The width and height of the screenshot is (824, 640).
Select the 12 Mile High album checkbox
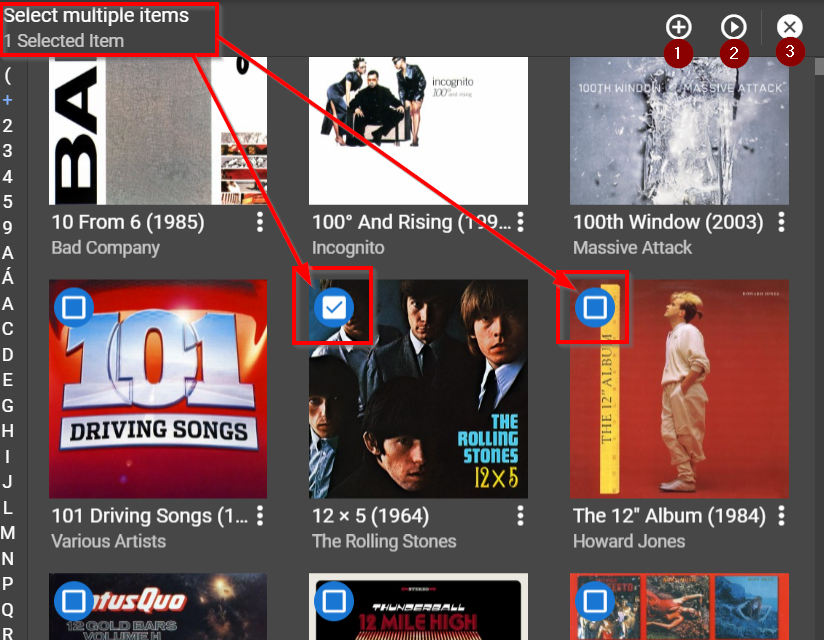pos(334,601)
